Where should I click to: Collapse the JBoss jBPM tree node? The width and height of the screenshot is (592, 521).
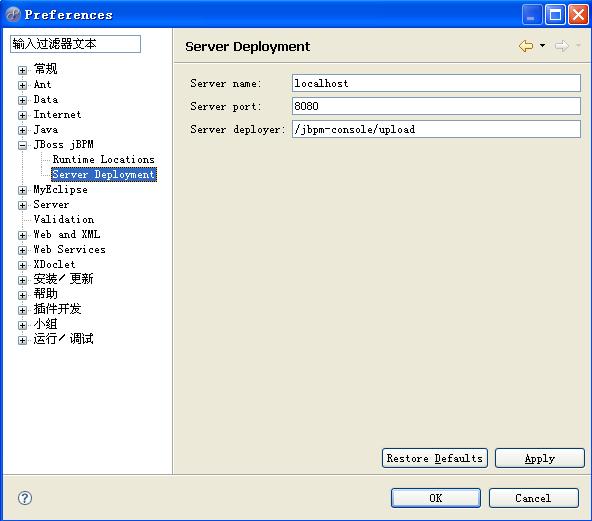[22, 145]
